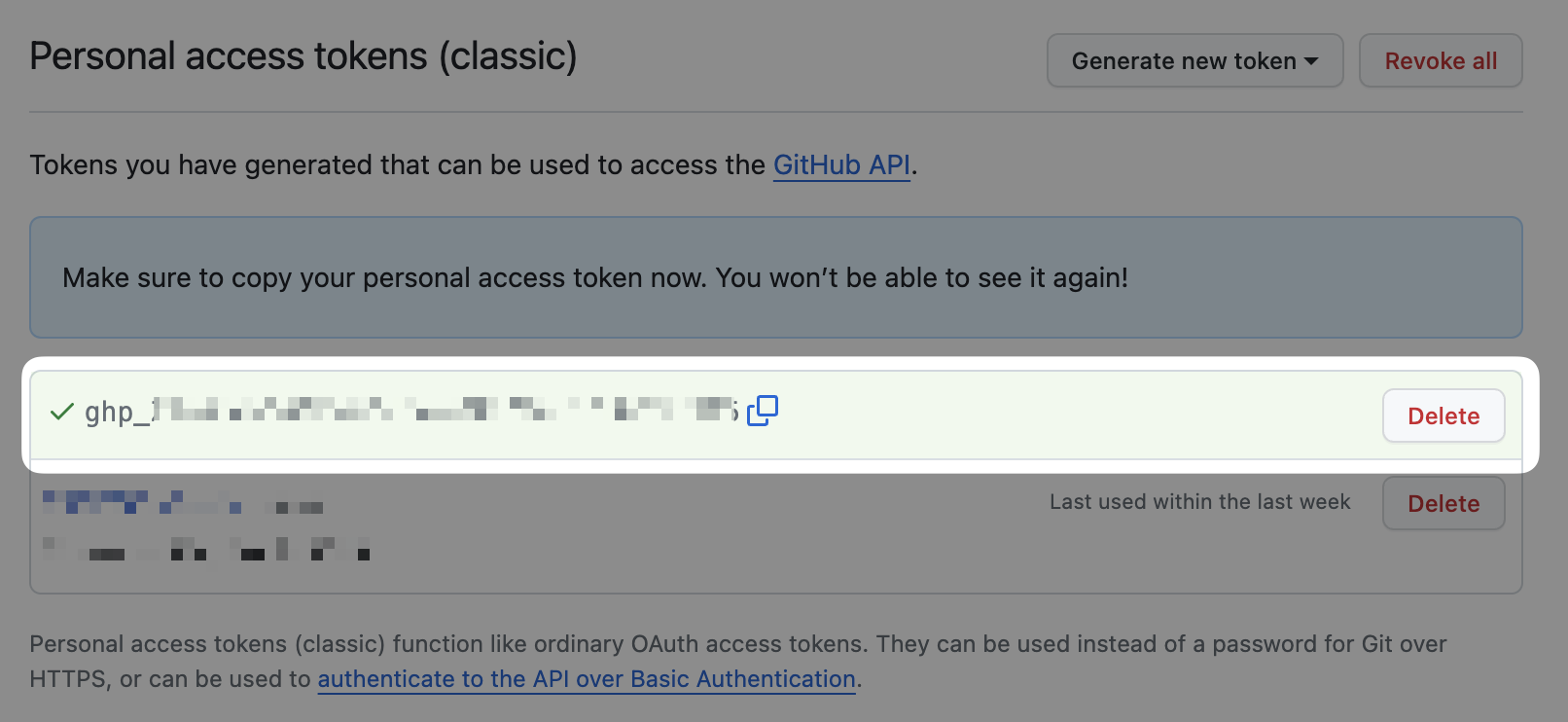
Task: Delete the token last used within the last week
Action: click(1443, 503)
